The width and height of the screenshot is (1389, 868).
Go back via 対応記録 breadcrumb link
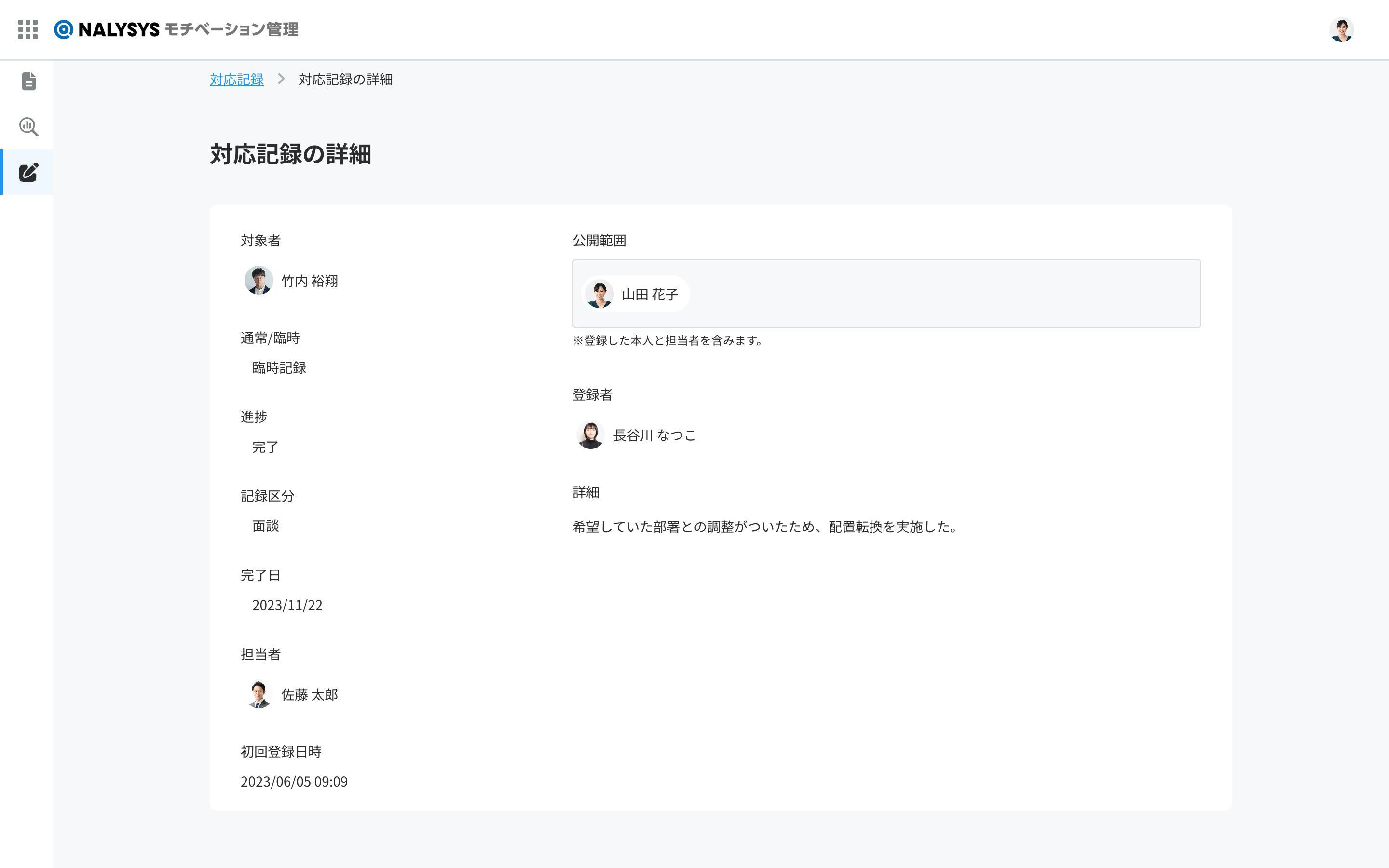click(236, 79)
